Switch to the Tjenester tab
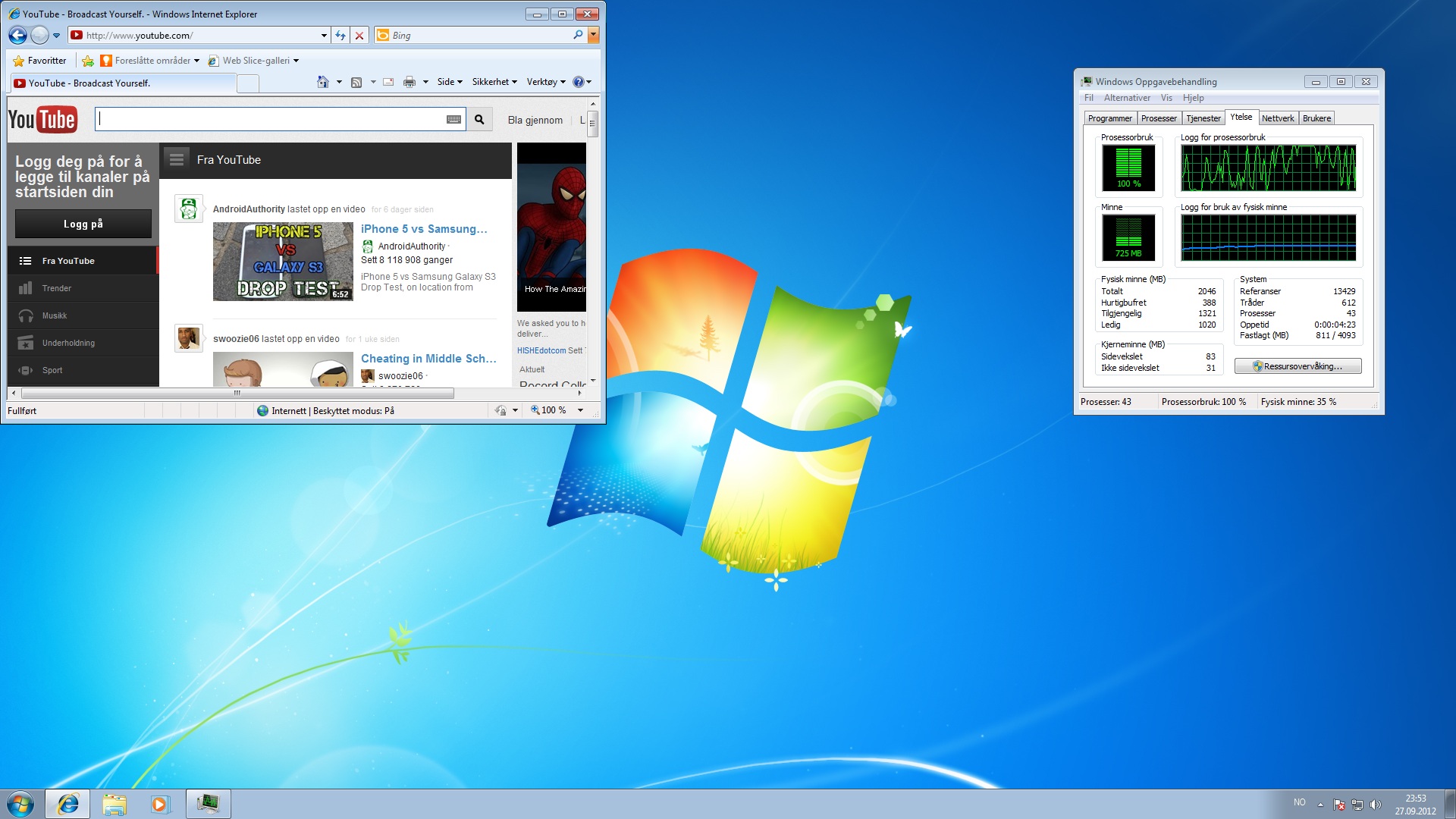 (1203, 118)
